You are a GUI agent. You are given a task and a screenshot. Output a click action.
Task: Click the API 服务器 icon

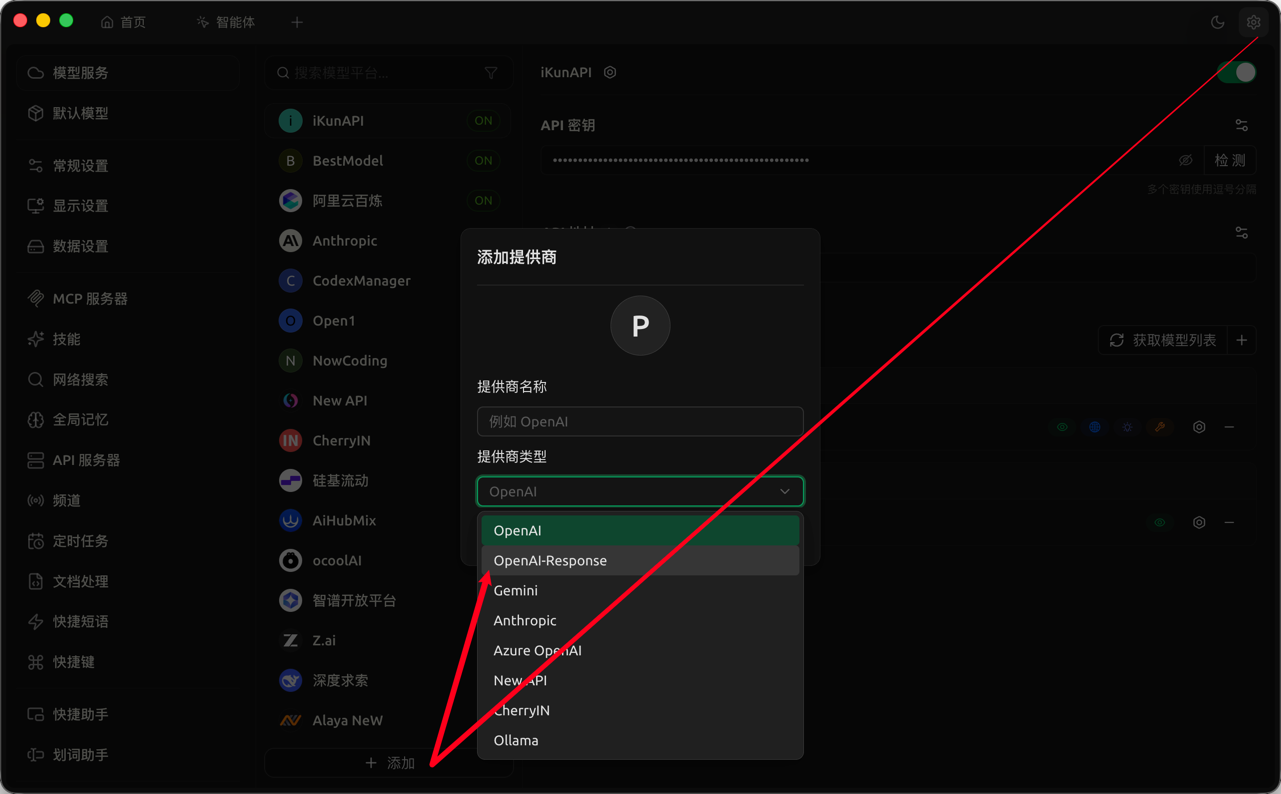click(36, 460)
